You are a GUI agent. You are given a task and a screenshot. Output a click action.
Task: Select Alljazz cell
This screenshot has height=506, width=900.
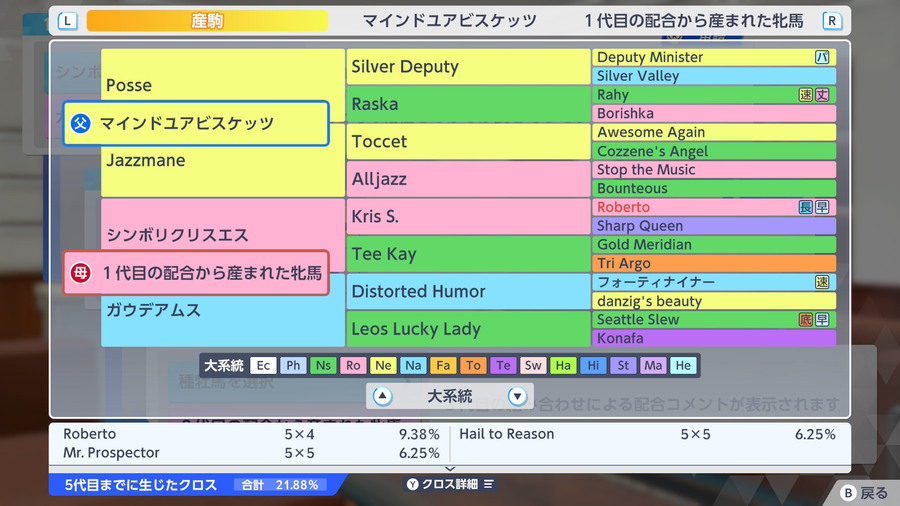(468, 179)
